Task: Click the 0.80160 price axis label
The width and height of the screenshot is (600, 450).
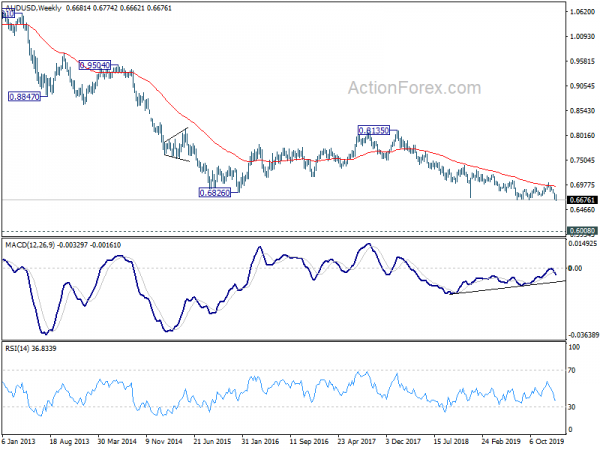Action: coord(582,135)
